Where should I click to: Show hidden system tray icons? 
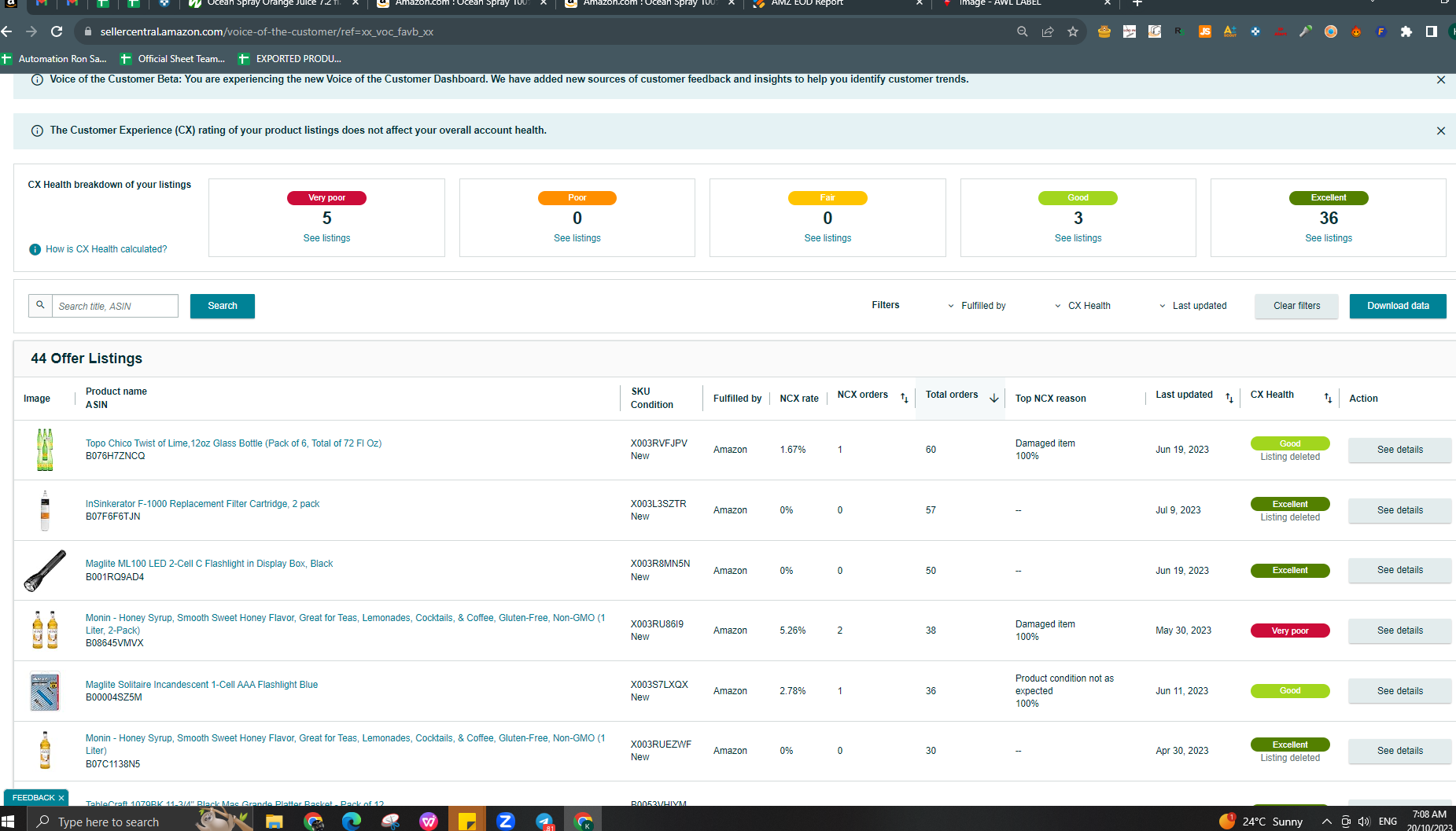tap(1327, 822)
